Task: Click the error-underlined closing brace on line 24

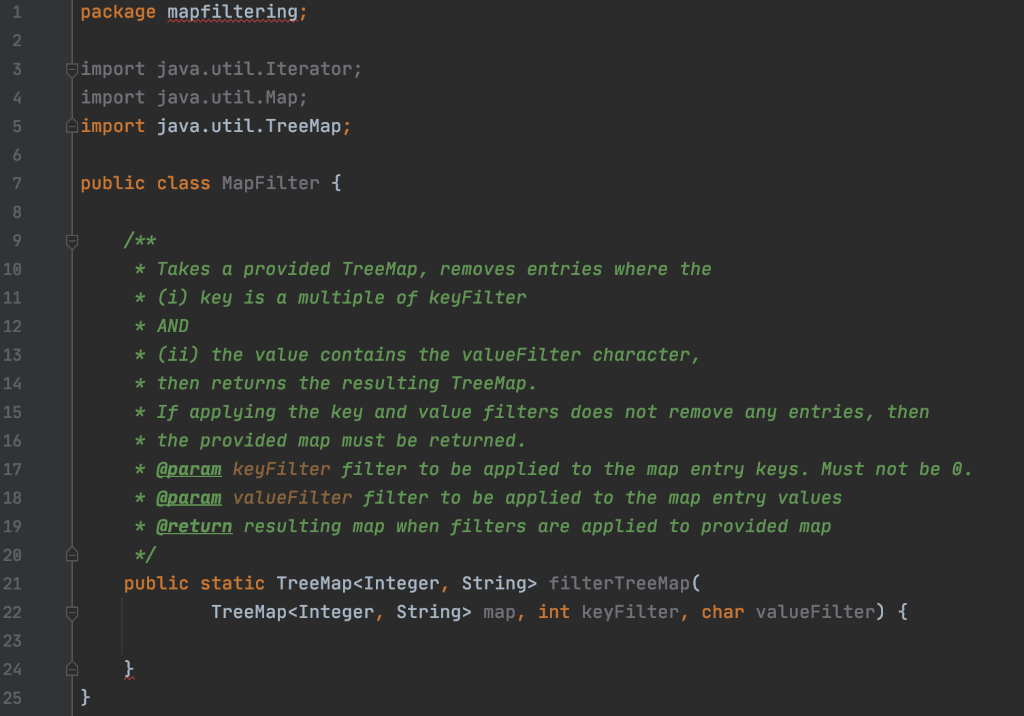Action: point(129,669)
